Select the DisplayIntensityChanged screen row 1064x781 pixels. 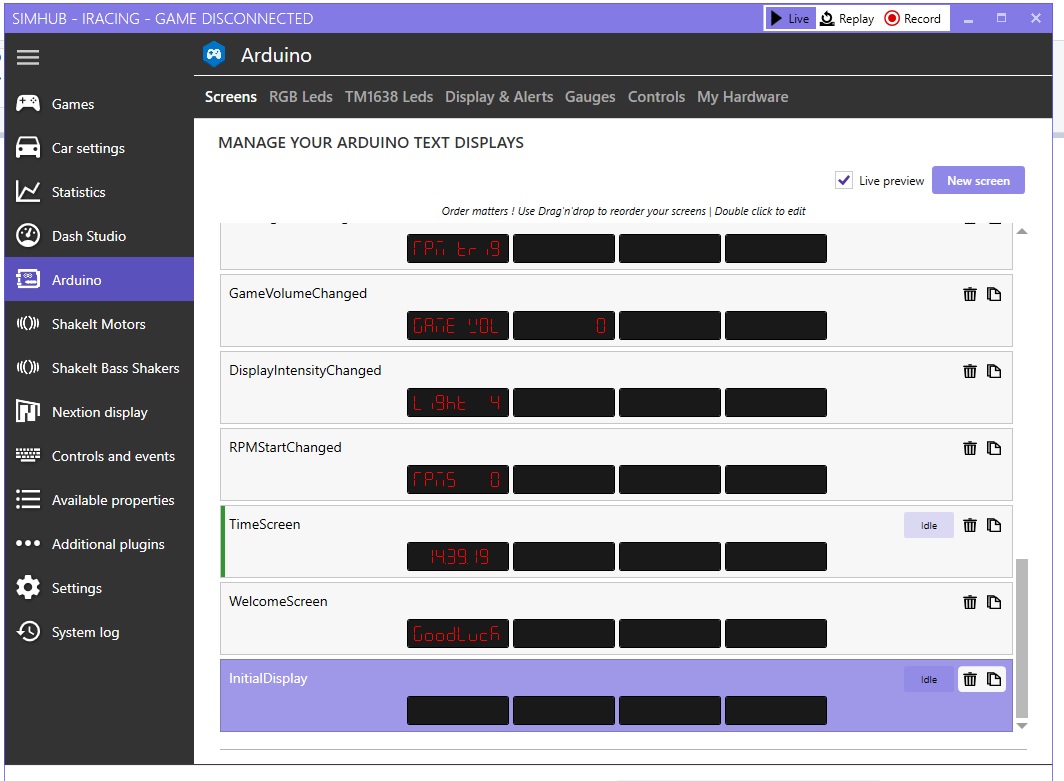[x=616, y=387]
